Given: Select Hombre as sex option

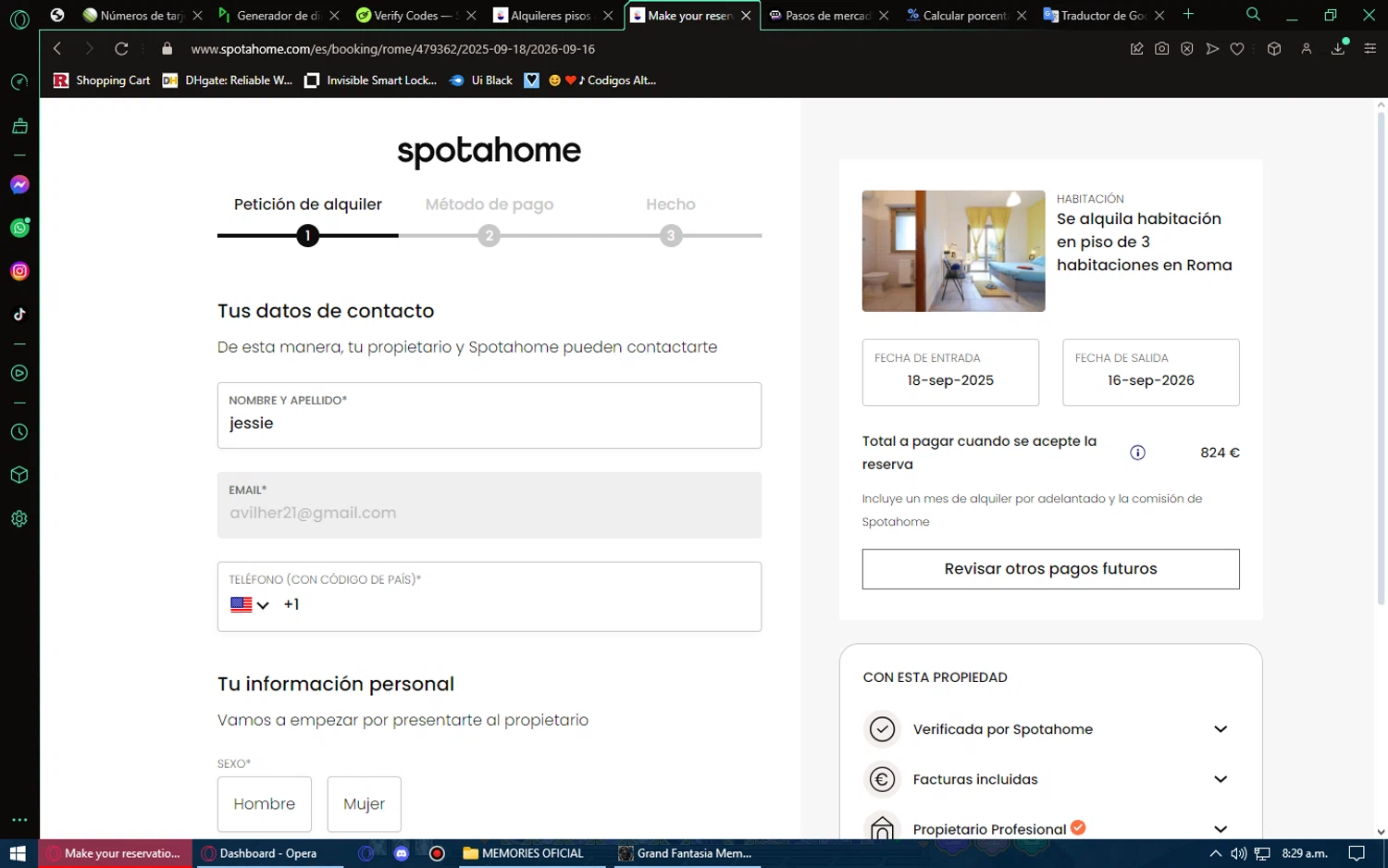Looking at the screenshot, I should (265, 804).
